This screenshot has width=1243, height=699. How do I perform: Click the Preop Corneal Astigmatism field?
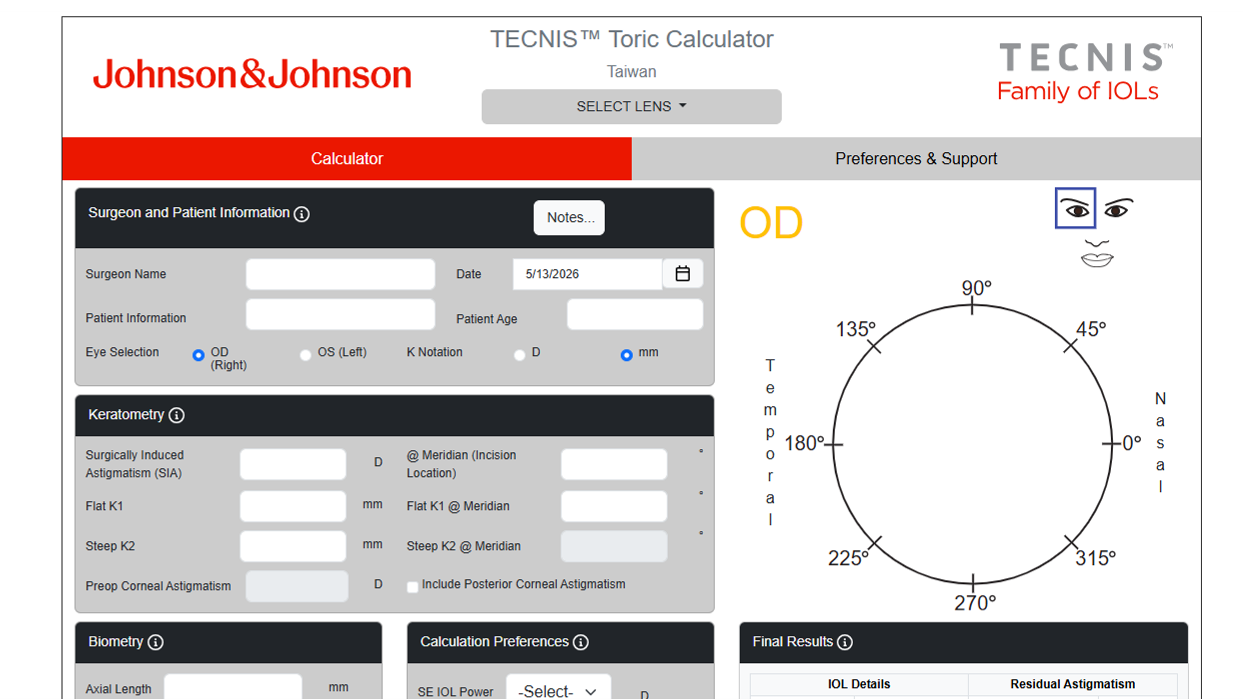pos(297,586)
